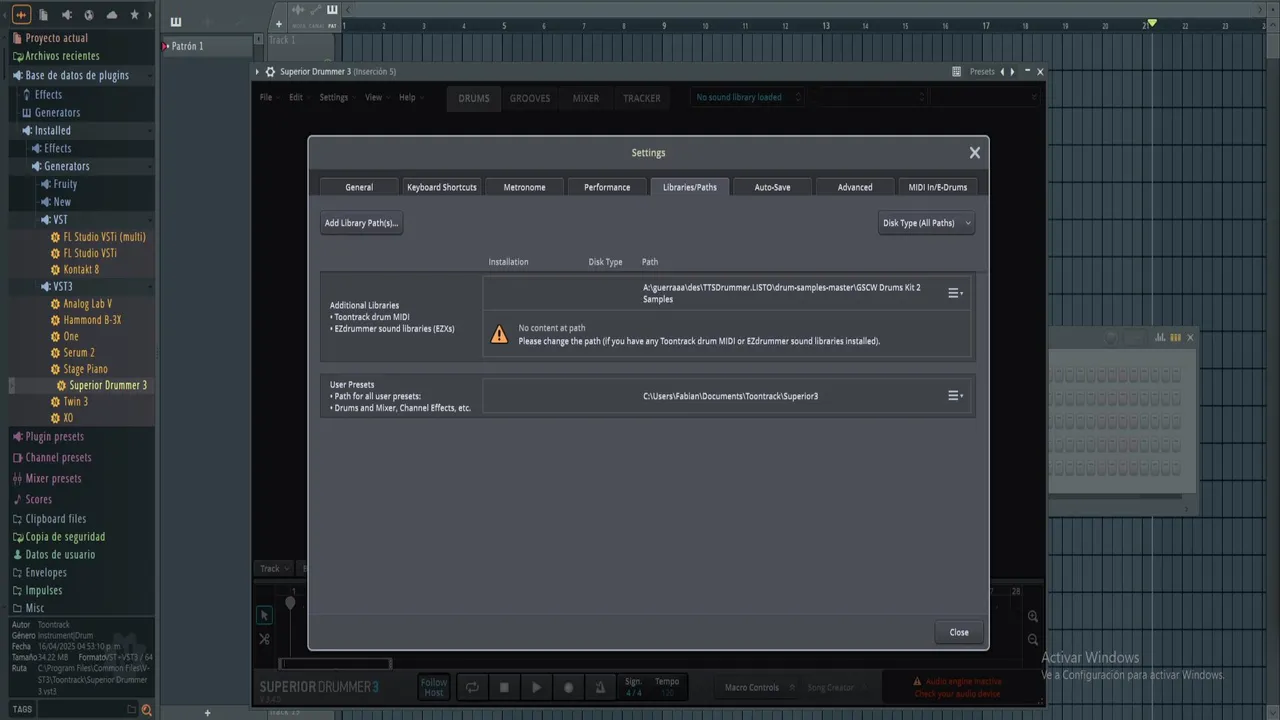Viewport: 1280px width, 720px height.
Task: Open the preset list icon beside Presets
Action: (956, 72)
